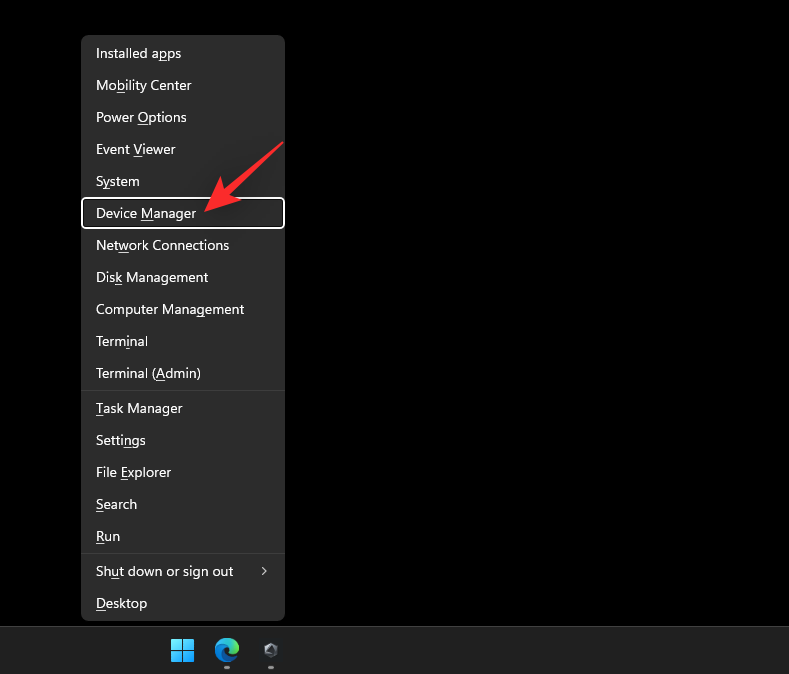Open Device Manager
This screenshot has height=674, width=789.
point(146,213)
